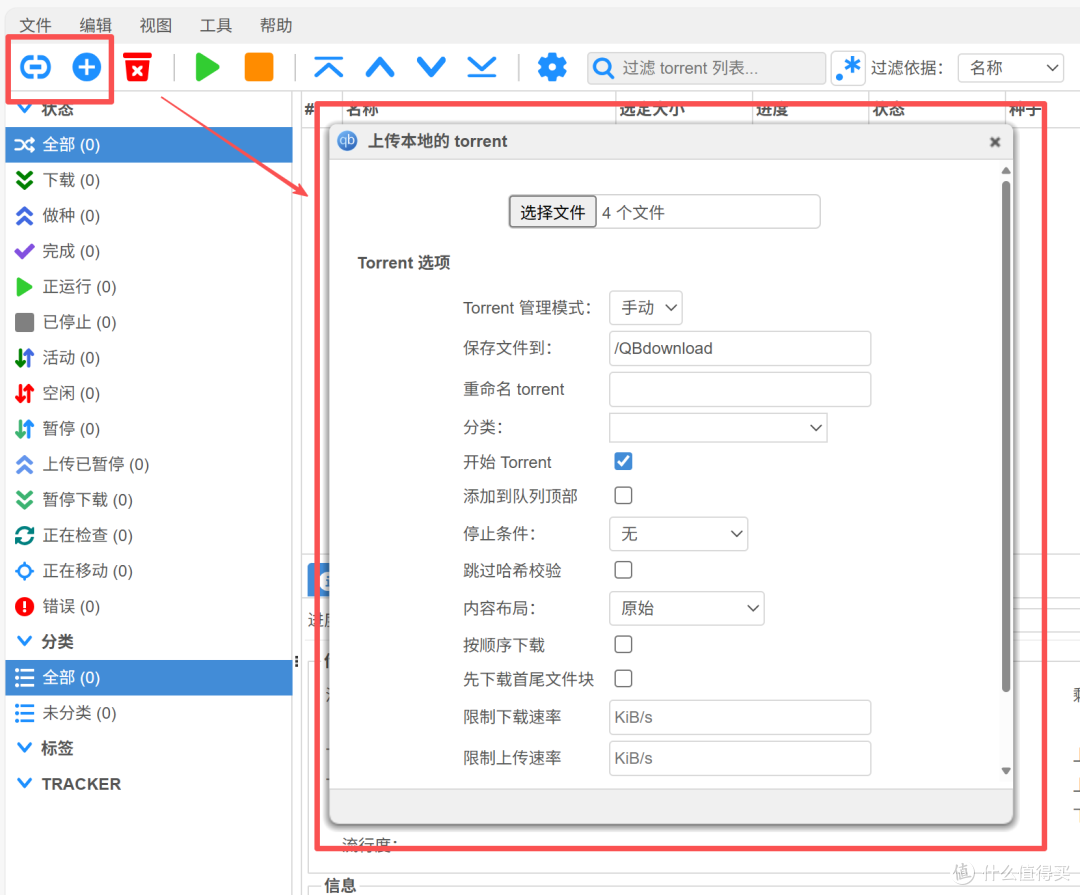
Task: Open the 工具 menu
Action: click(x=216, y=25)
